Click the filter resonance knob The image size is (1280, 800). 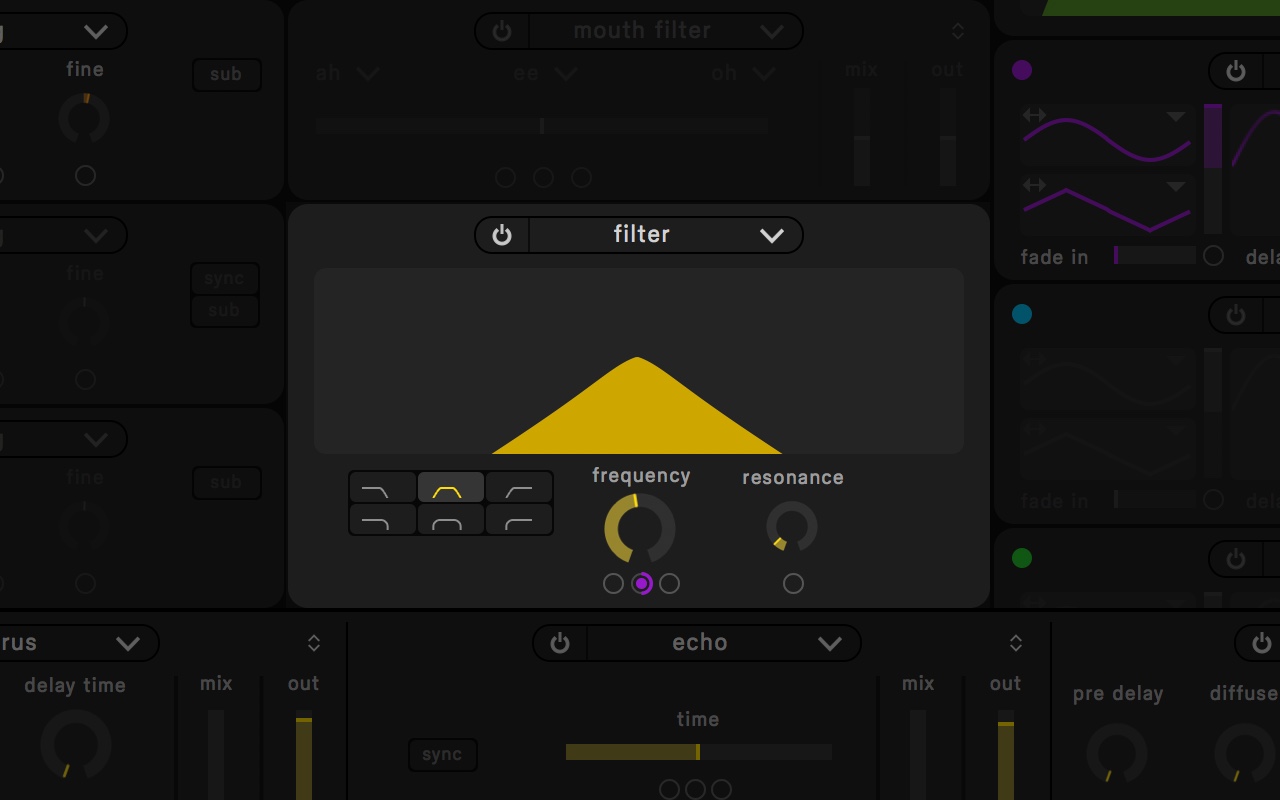click(x=792, y=527)
